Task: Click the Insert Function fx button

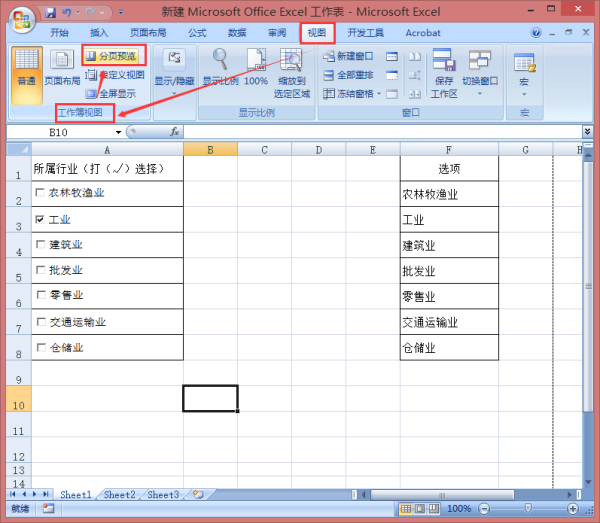Action: coord(174,132)
